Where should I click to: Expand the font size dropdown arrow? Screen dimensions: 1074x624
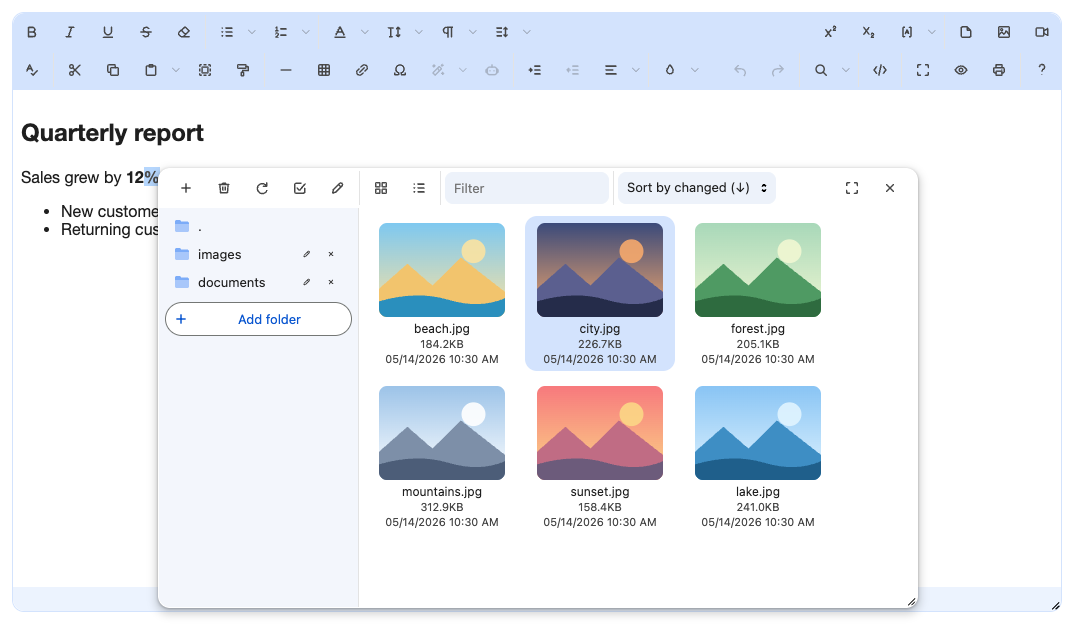click(x=419, y=32)
